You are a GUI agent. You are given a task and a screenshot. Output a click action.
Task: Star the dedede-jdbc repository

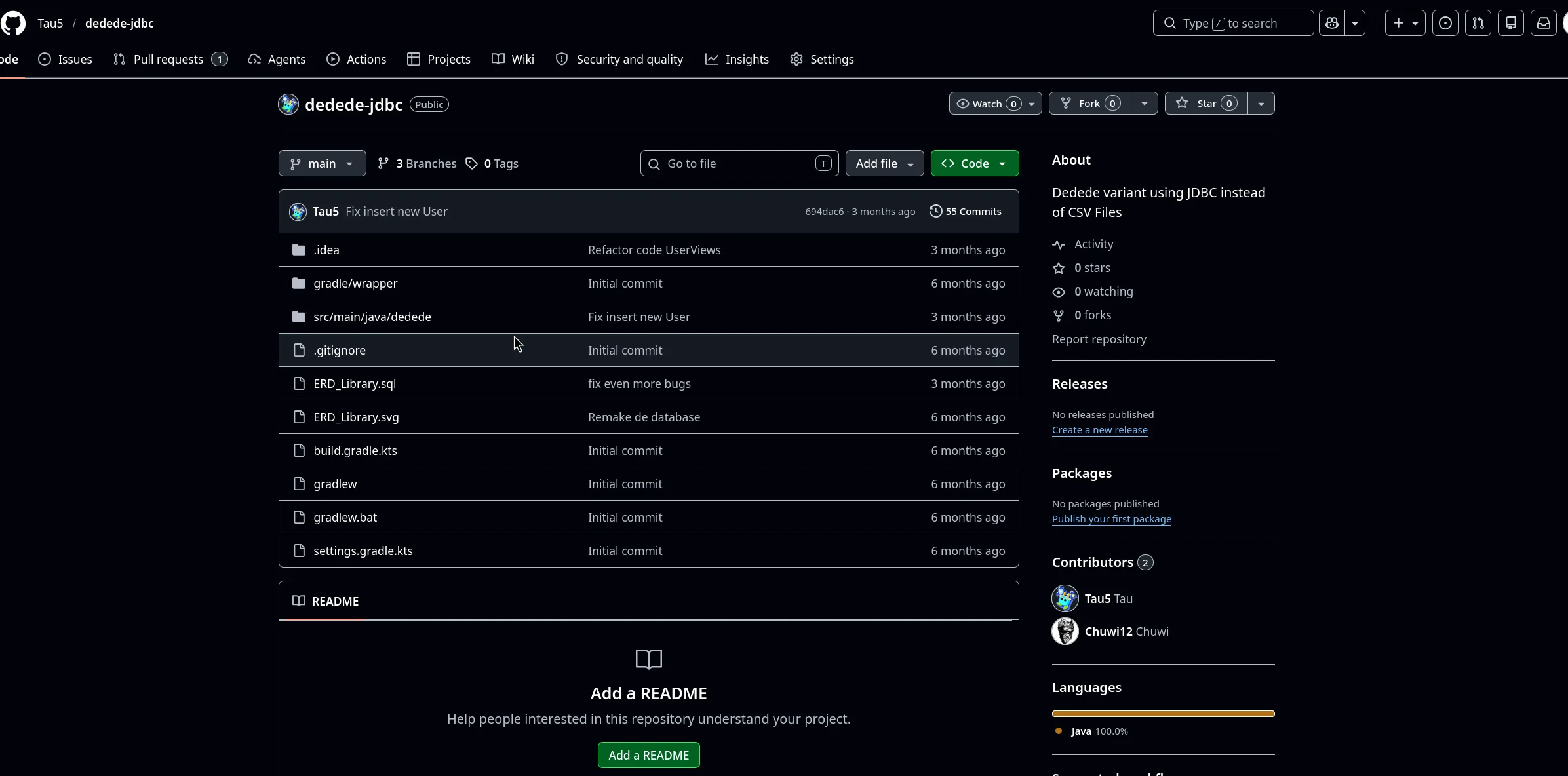[x=1206, y=104]
